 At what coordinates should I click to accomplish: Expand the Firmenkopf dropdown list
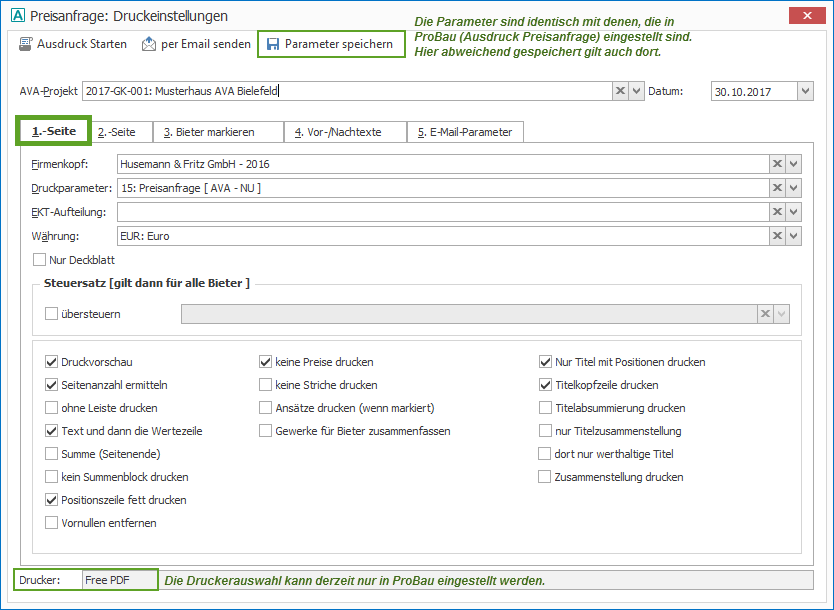coord(793,164)
